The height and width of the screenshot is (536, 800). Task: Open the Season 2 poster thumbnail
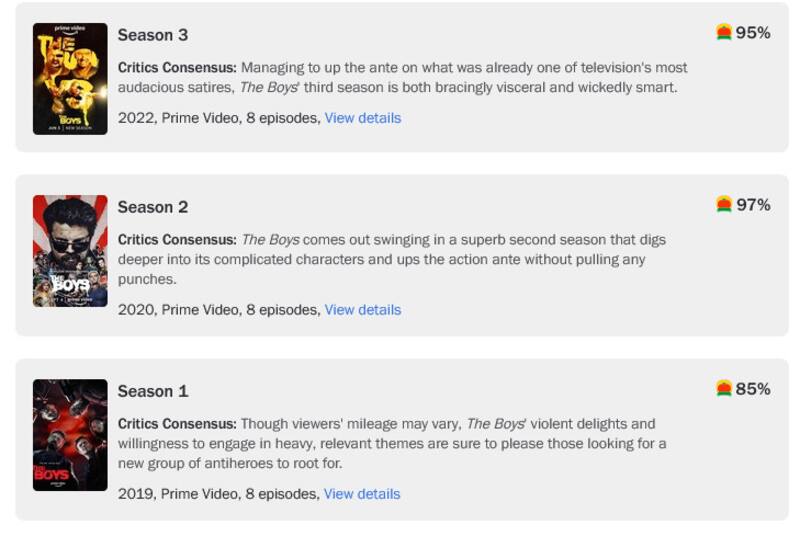coord(70,251)
